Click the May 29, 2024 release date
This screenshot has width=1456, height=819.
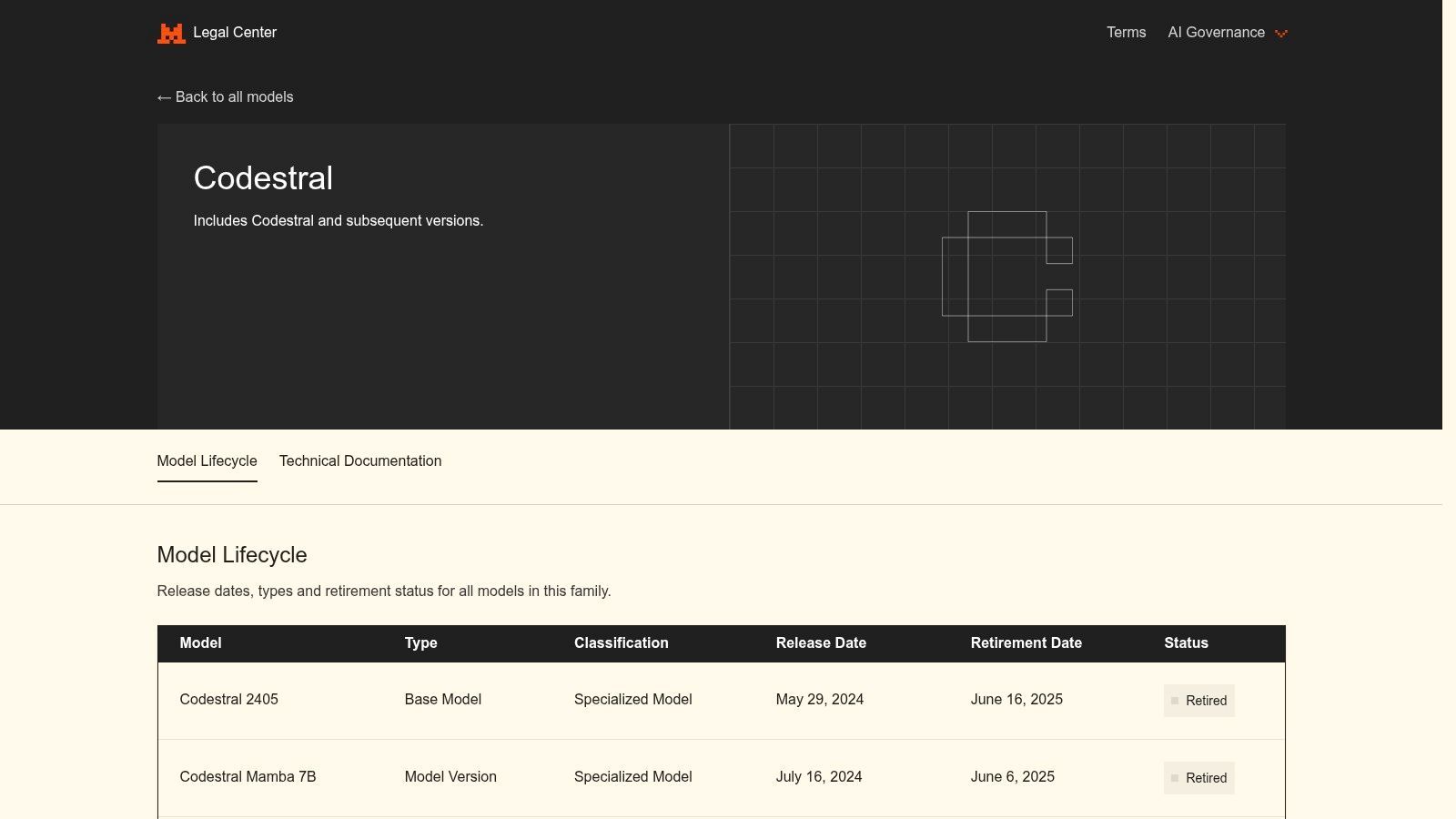[x=820, y=700]
